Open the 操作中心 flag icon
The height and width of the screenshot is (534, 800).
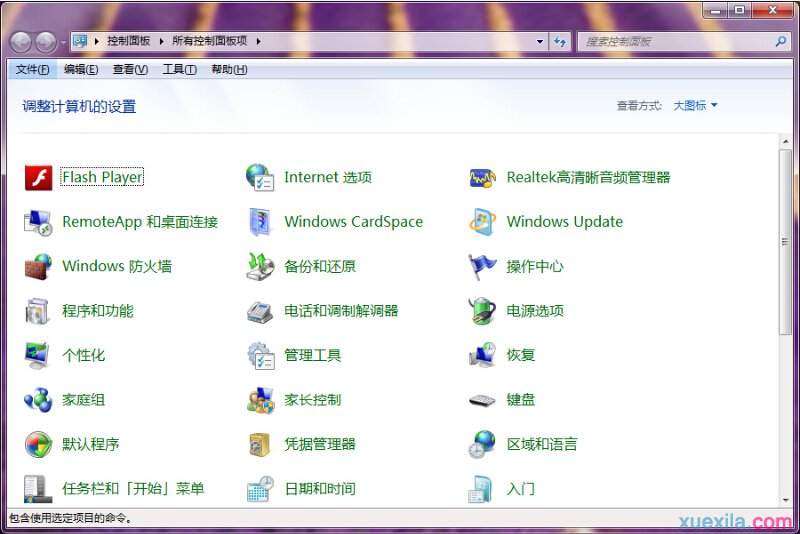[482, 266]
